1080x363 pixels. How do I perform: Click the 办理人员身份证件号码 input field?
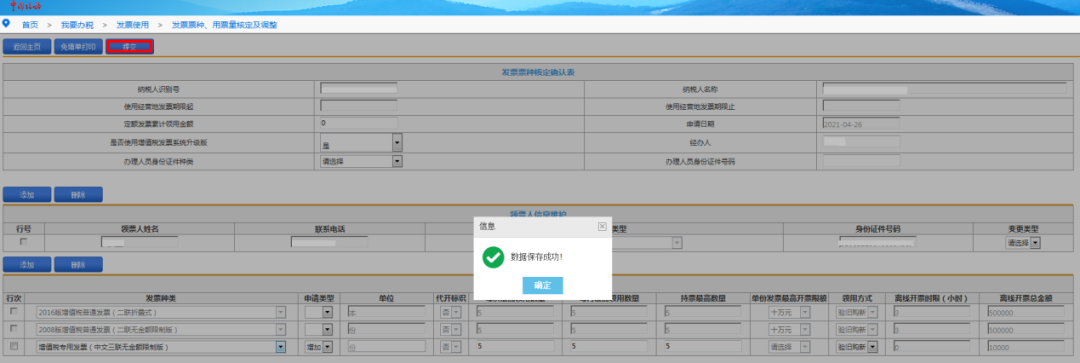click(862, 161)
